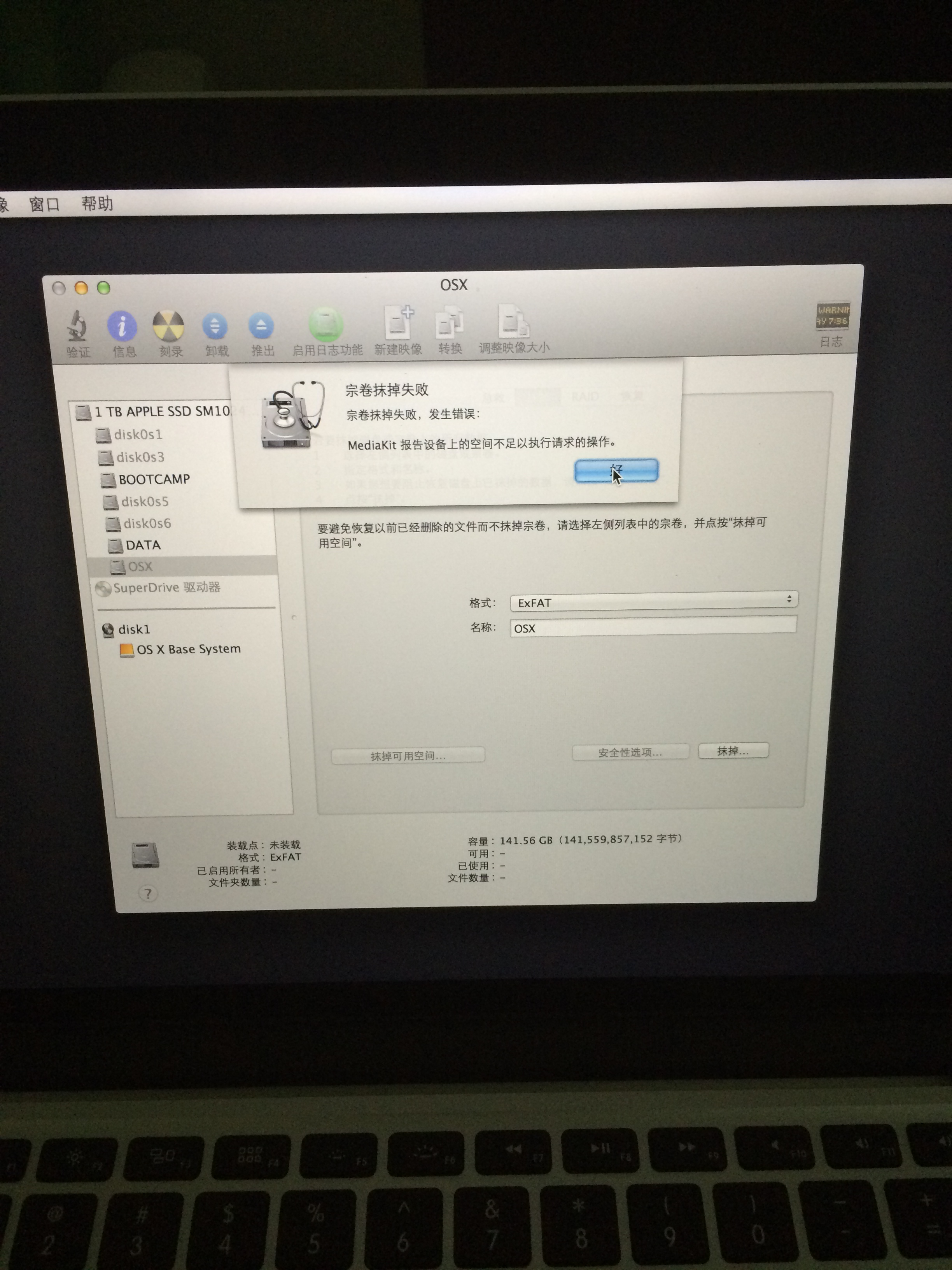Open the 帮助 (Help) menu
The height and width of the screenshot is (1270, 952).
tap(97, 203)
